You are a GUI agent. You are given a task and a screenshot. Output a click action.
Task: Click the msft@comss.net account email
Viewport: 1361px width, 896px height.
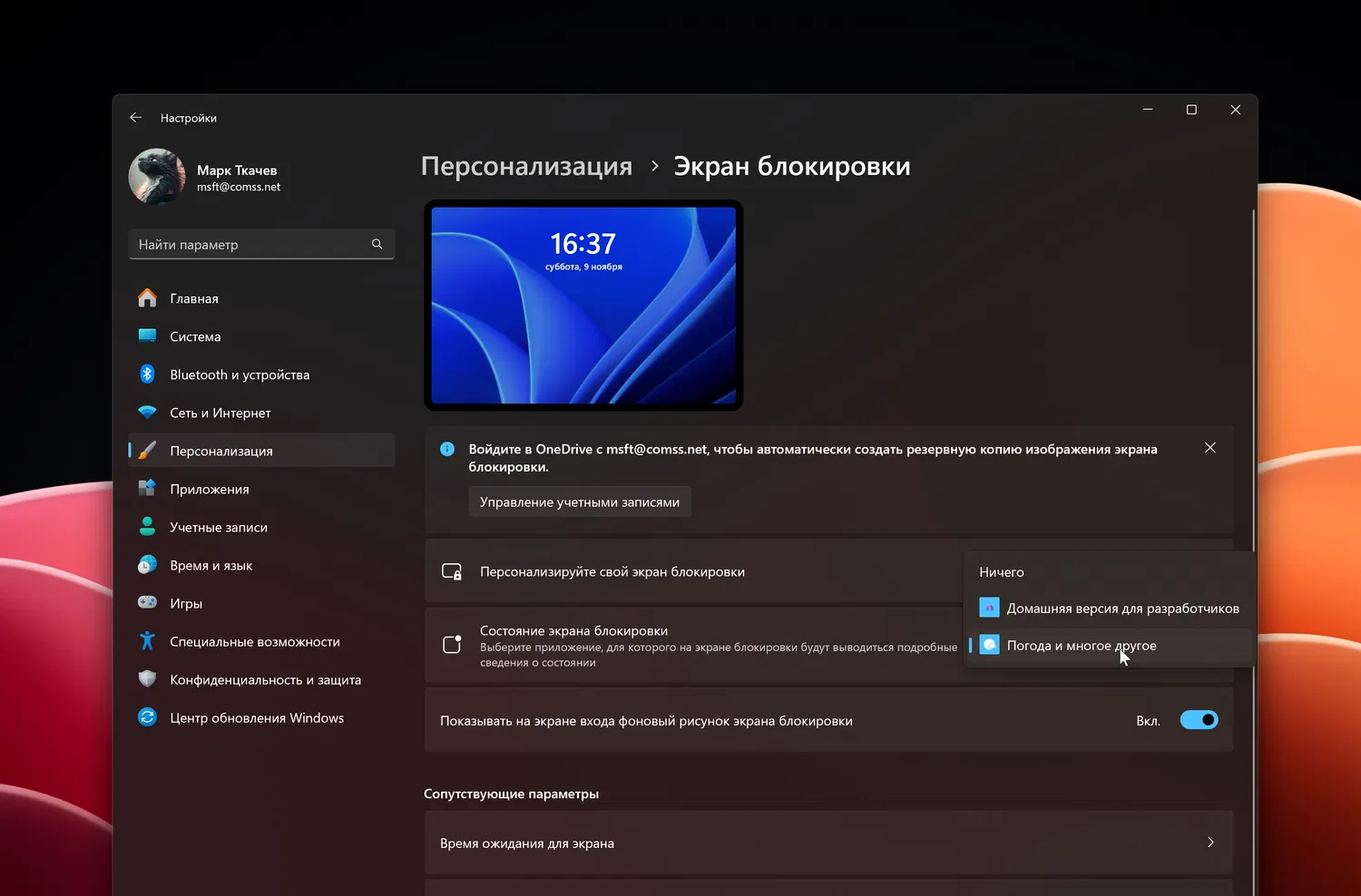(239, 187)
